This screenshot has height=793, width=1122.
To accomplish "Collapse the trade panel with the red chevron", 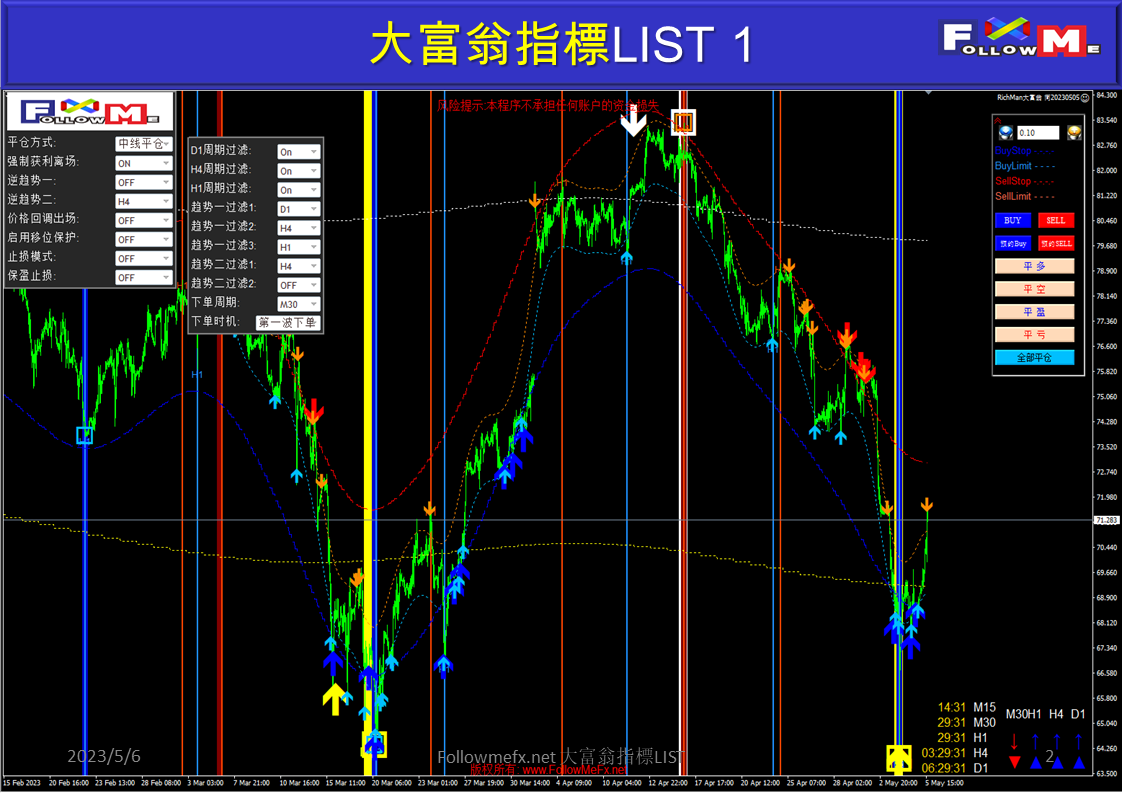I will click(x=998, y=119).
